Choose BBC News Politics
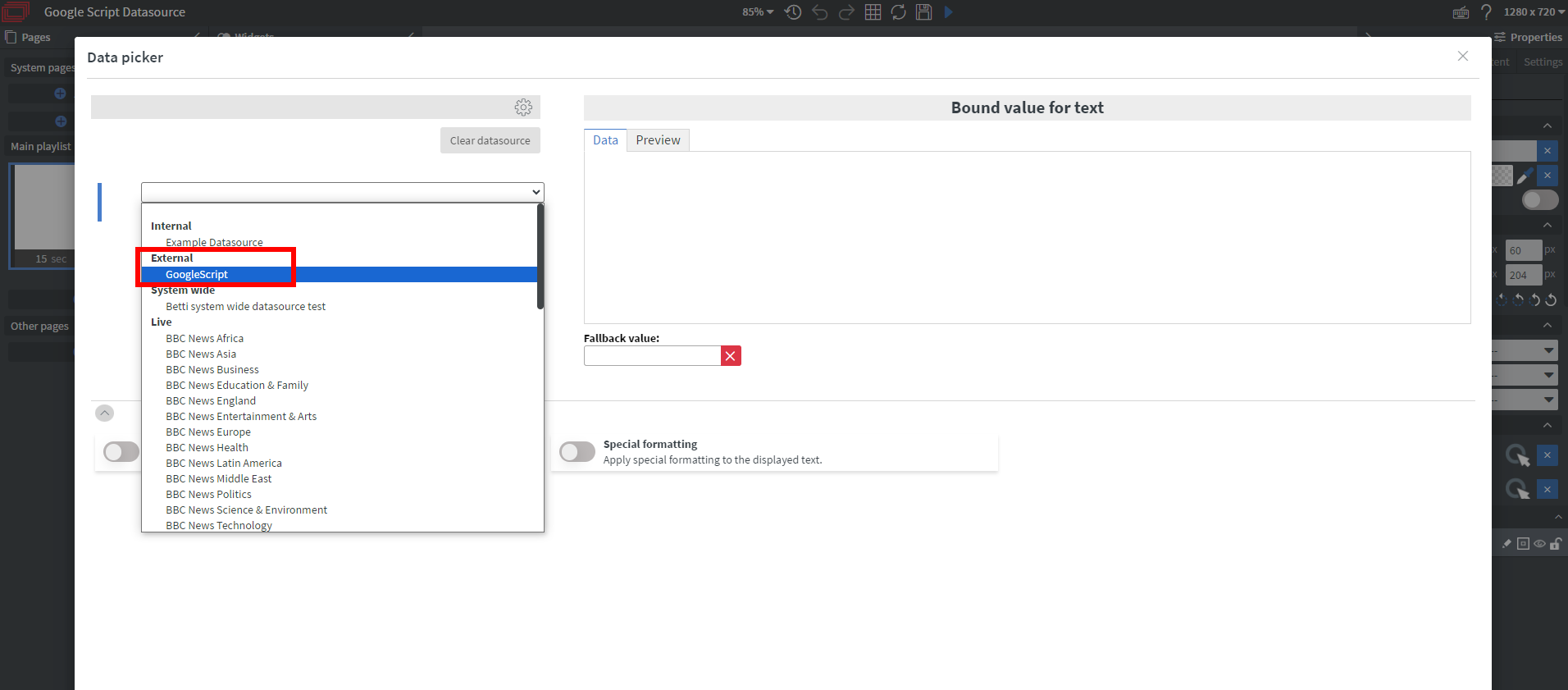This screenshot has height=690, width=1568. pyautogui.click(x=208, y=494)
